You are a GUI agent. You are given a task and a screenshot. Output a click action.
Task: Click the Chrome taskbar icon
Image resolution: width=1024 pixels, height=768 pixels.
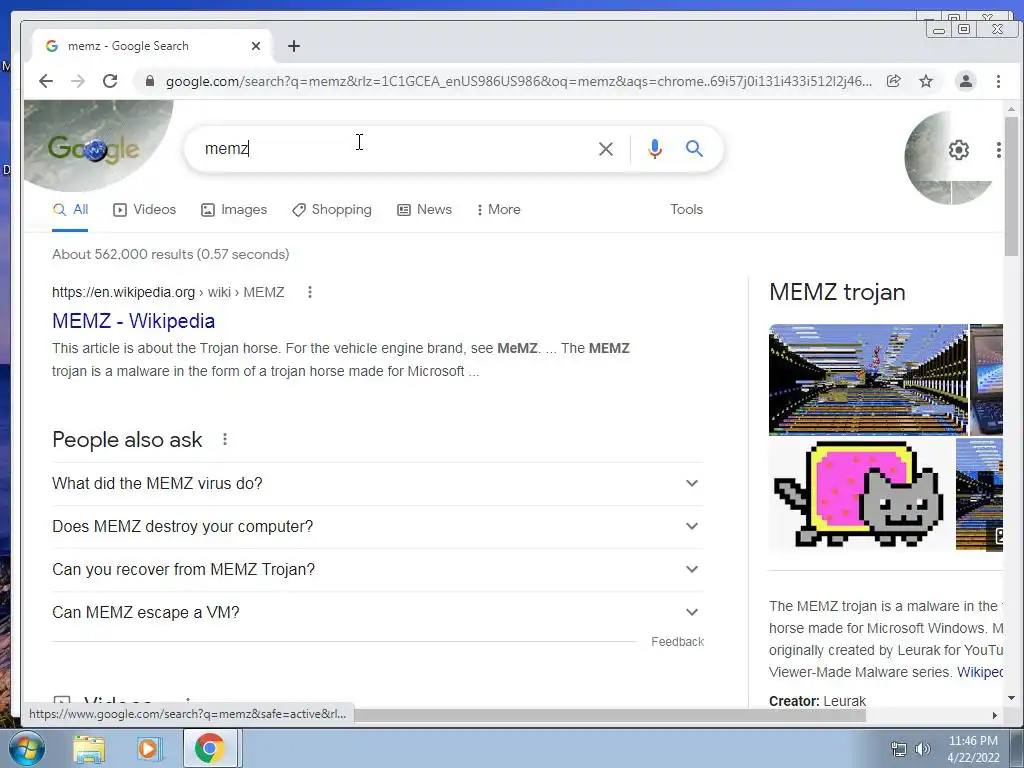[x=209, y=748]
